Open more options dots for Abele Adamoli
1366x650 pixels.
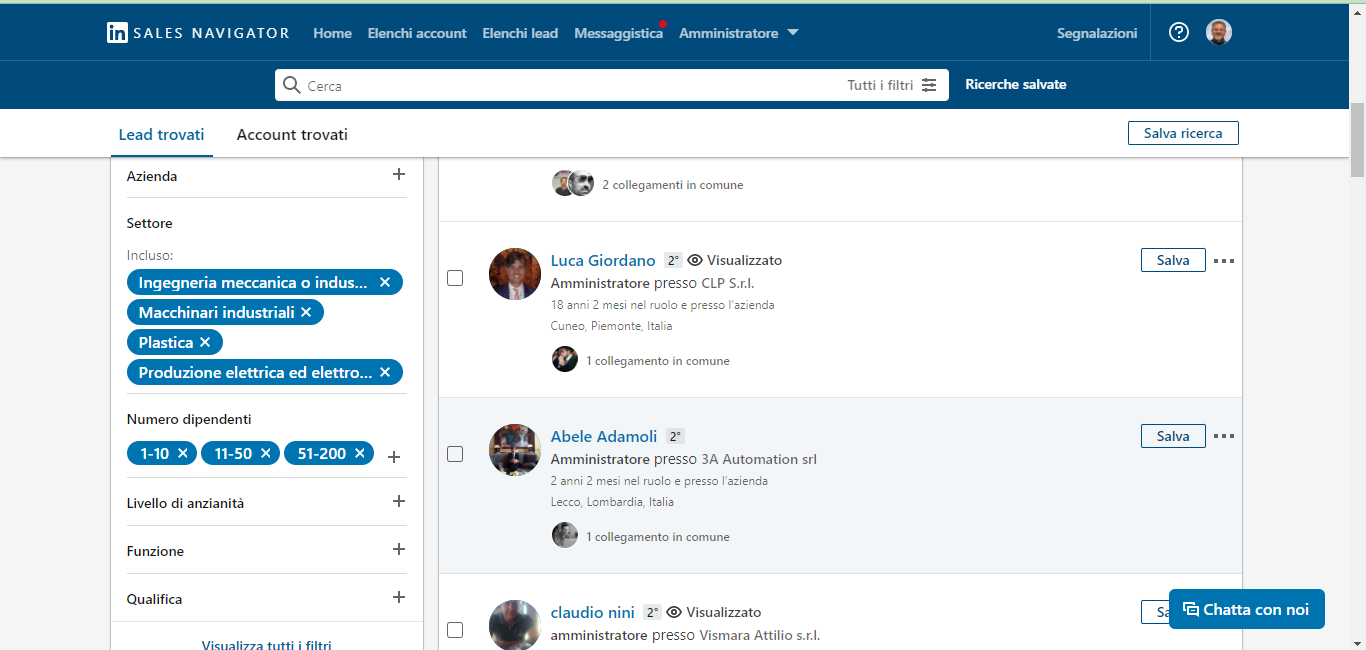tap(1224, 437)
